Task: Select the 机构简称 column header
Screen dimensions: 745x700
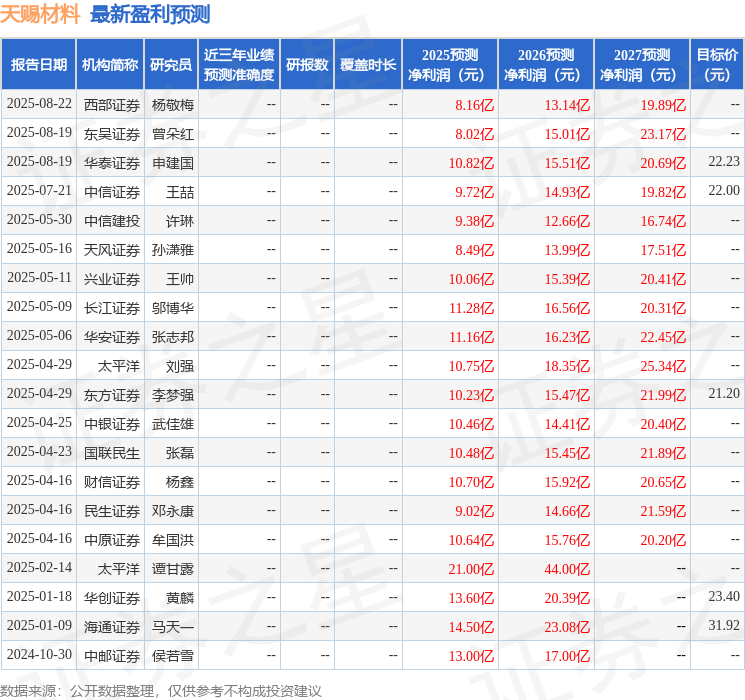Action: pos(110,65)
